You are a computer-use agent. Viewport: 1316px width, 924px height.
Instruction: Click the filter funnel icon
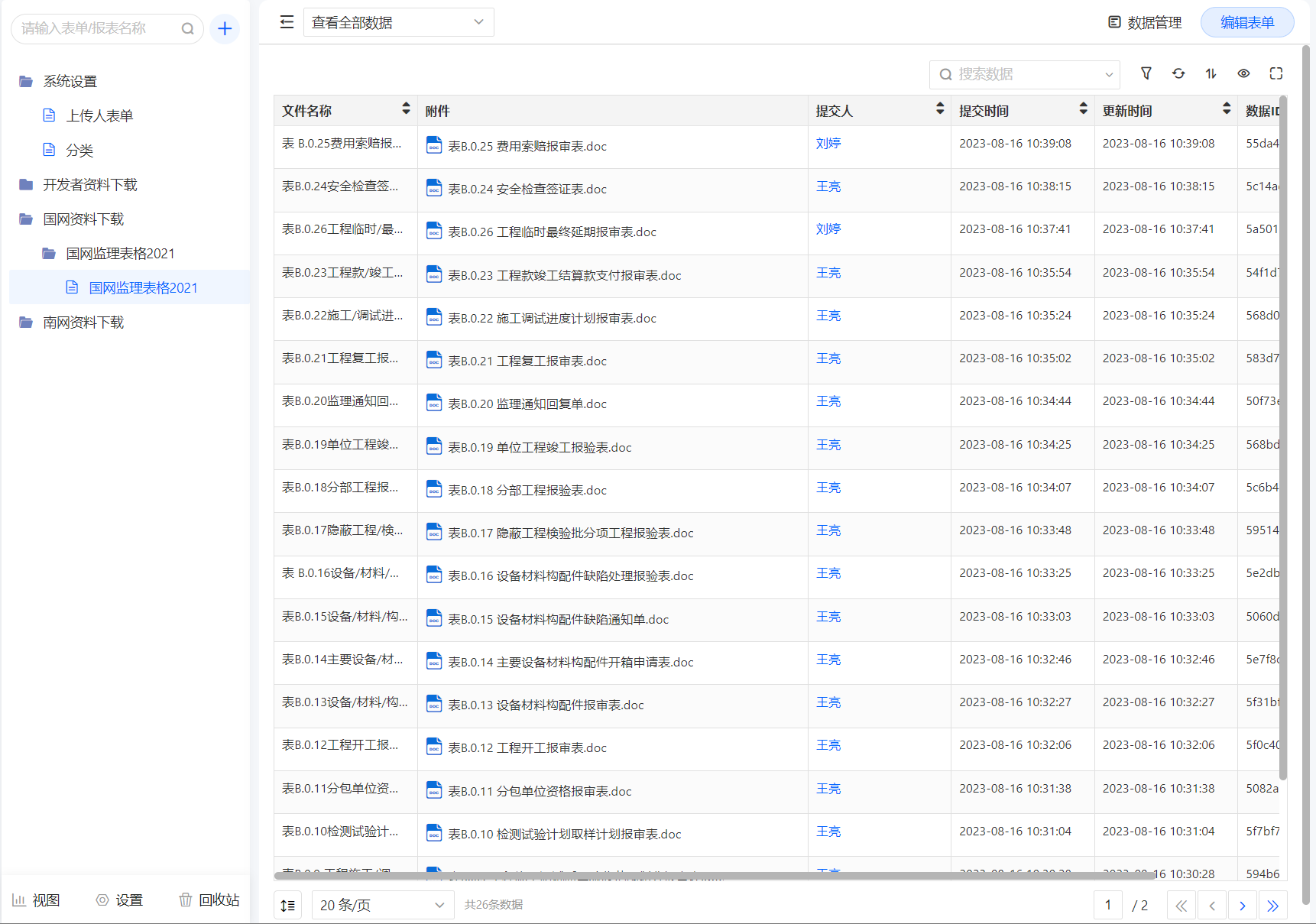[1146, 73]
